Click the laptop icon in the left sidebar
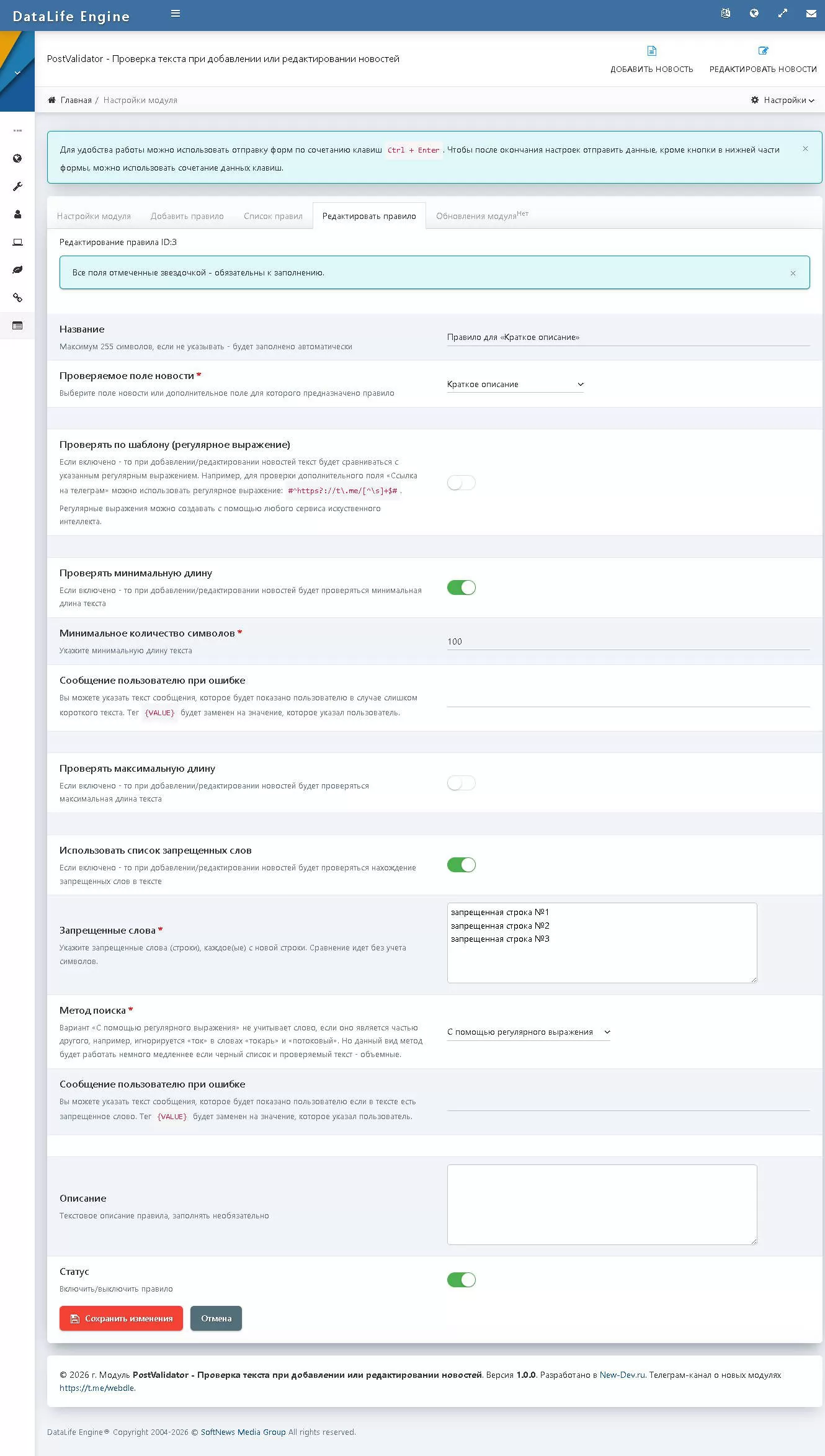 click(x=17, y=242)
